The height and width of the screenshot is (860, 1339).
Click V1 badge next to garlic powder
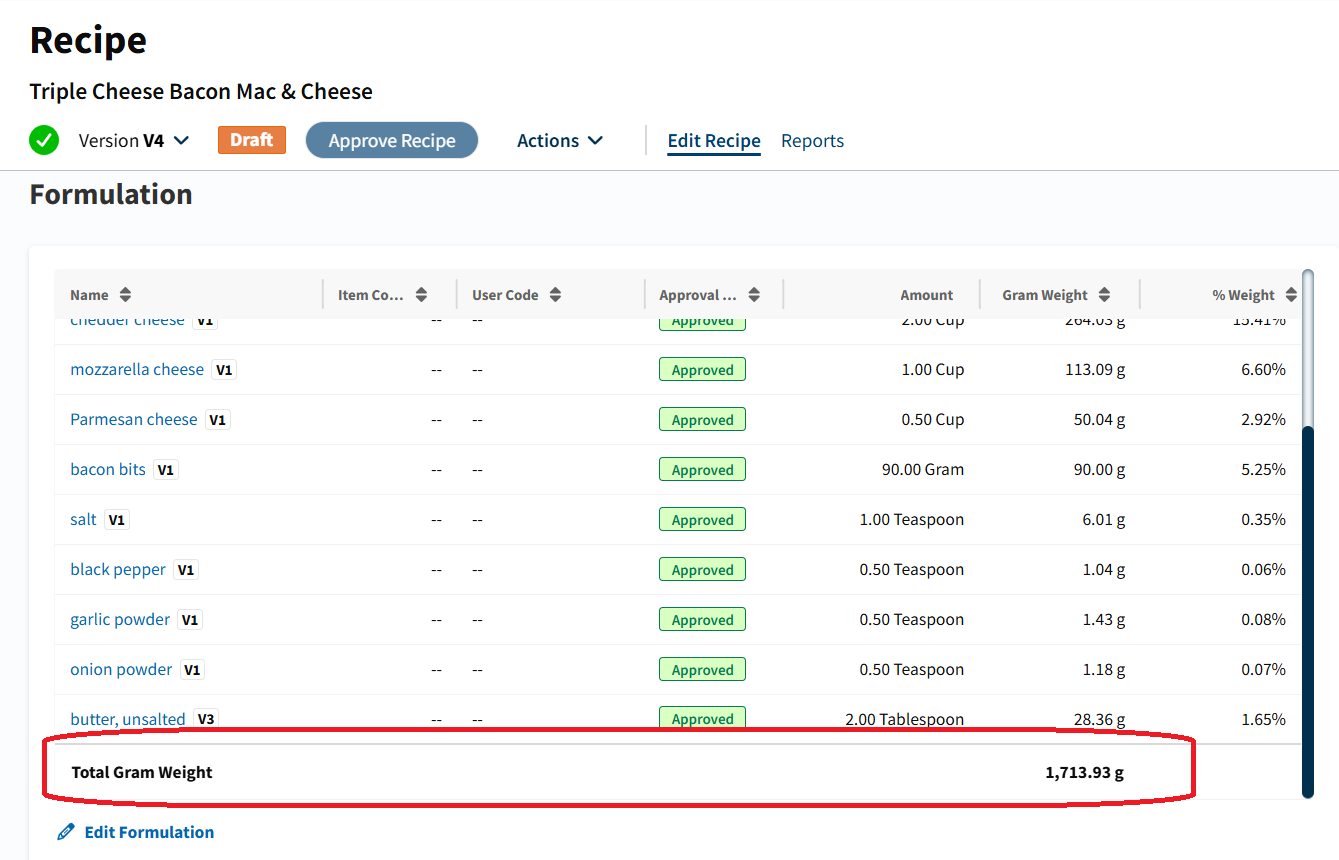tap(190, 620)
